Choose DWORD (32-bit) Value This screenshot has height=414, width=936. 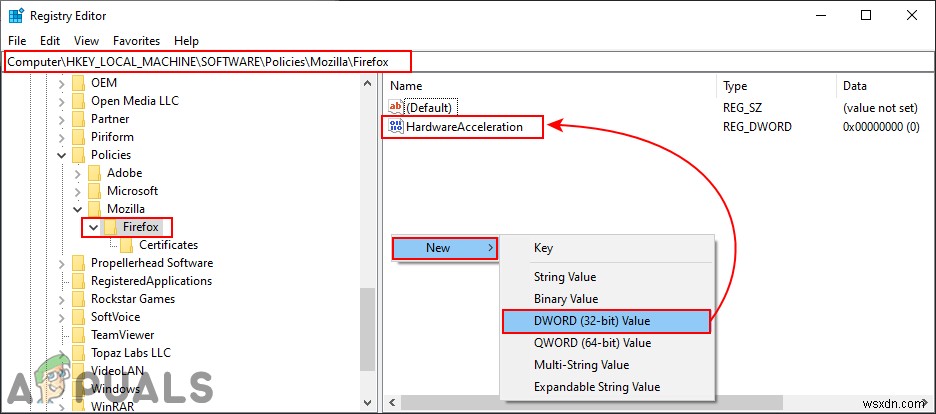pyautogui.click(x=606, y=321)
